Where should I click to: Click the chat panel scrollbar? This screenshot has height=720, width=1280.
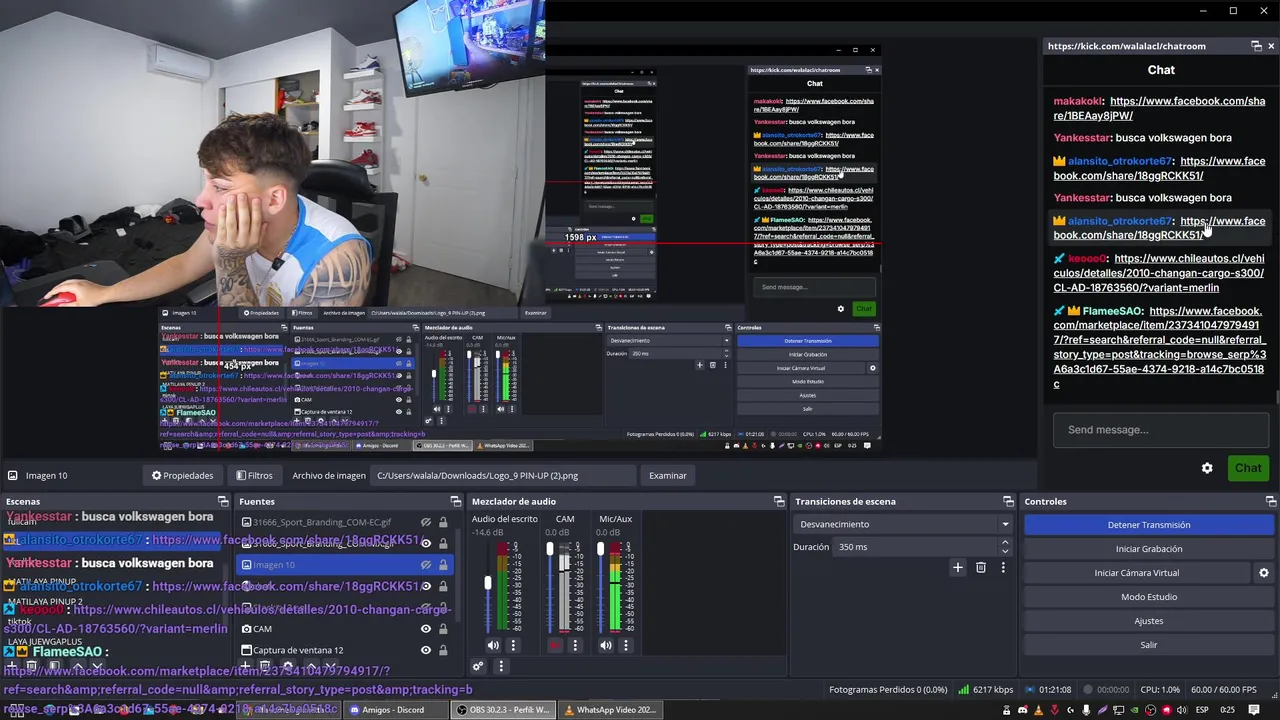1277,398
